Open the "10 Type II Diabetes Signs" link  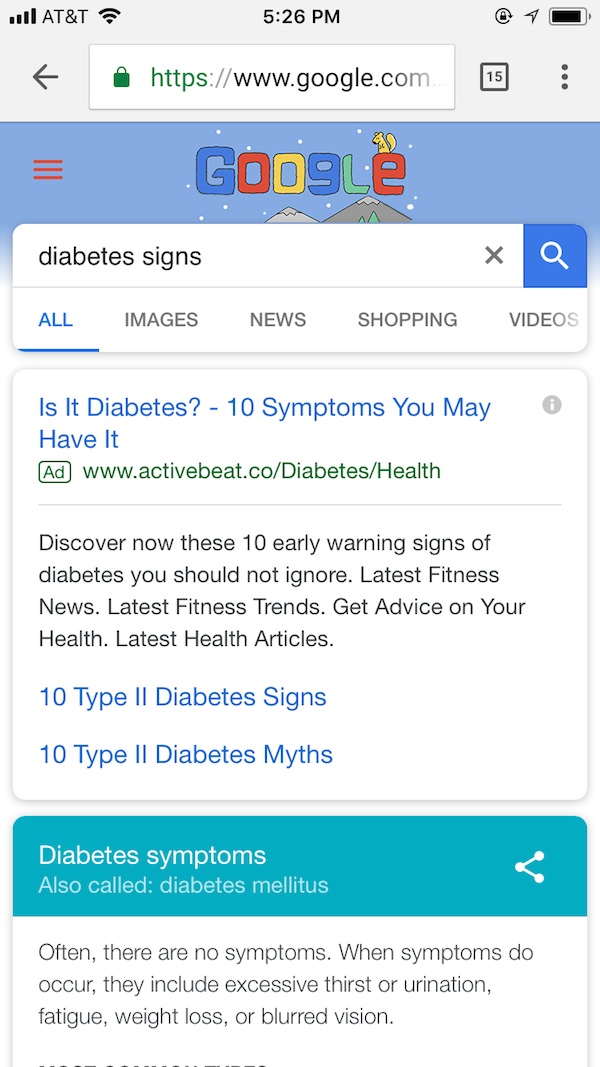tap(183, 697)
